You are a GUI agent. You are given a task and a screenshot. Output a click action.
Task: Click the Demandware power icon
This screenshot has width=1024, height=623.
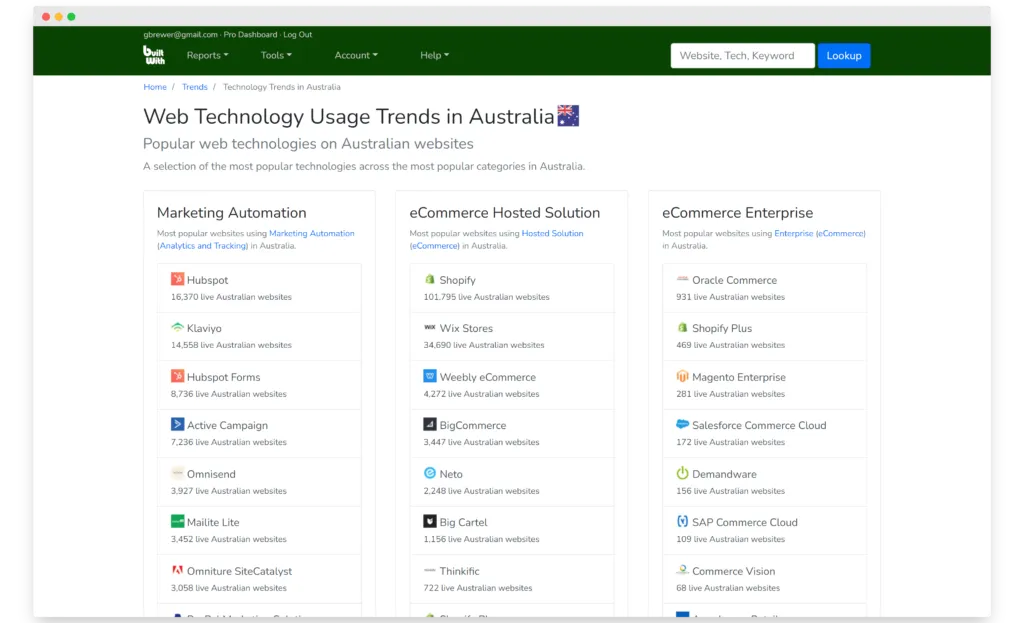pos(682,474)
